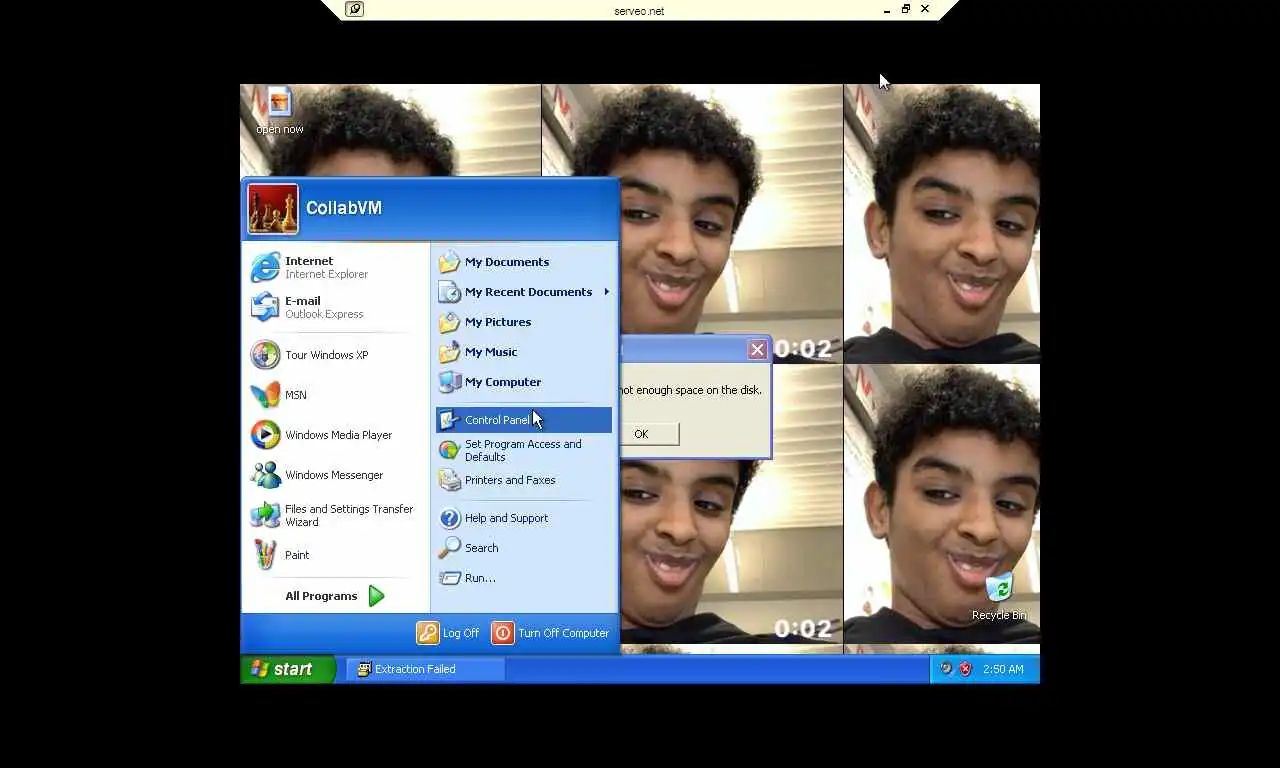Restore down the serveo.net window

click(x=906, y=9)
